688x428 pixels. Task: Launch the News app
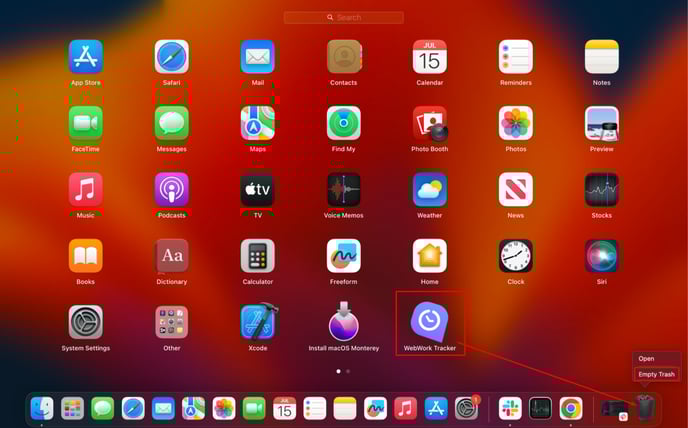point(516,189)
